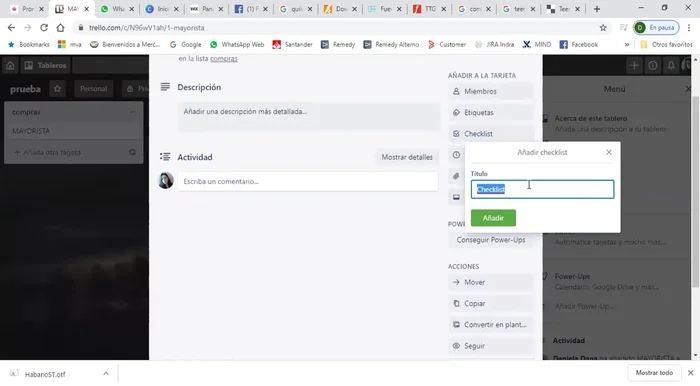Open Otros favoritos folder
The image size is (700, 386).
[x=666, y=45]
